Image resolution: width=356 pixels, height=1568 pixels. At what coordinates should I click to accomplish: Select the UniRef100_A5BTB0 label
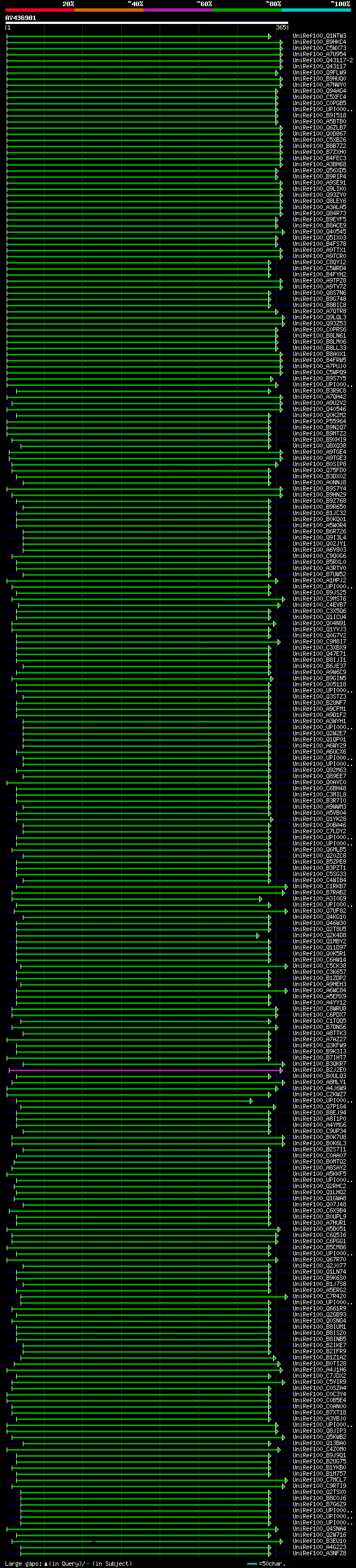pos(319,122)
